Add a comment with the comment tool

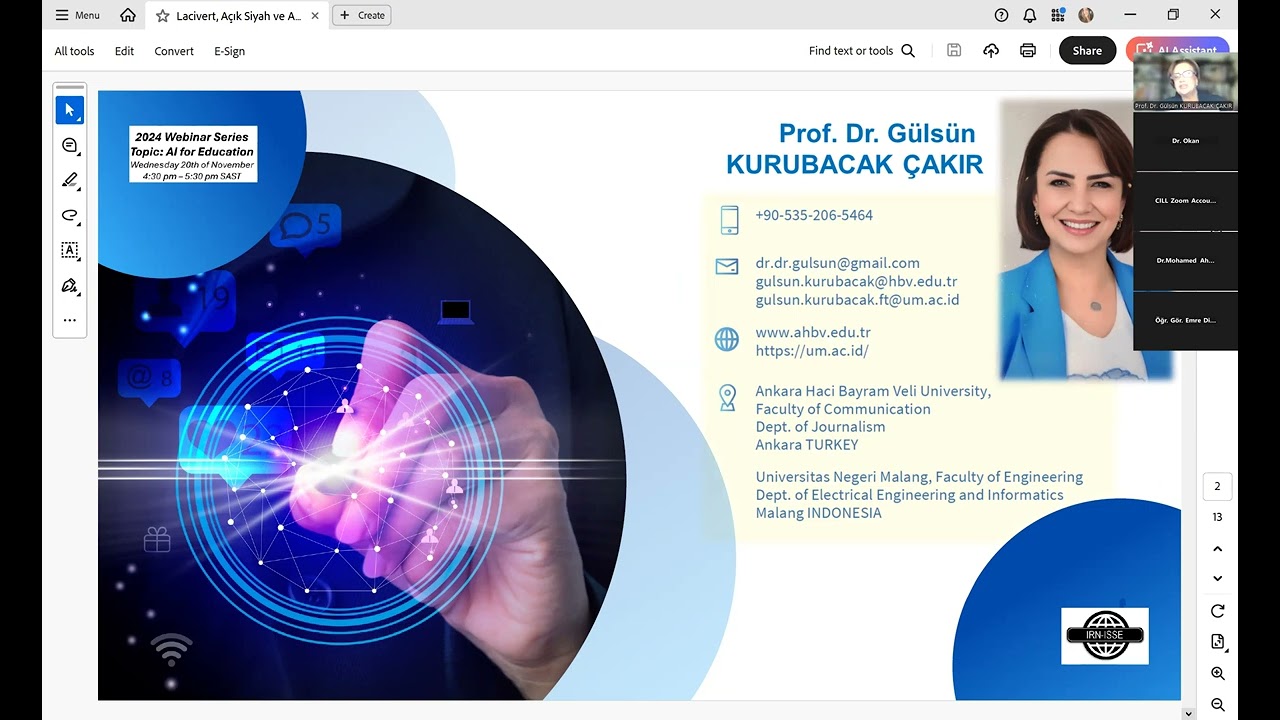click(x=70, y=146)
